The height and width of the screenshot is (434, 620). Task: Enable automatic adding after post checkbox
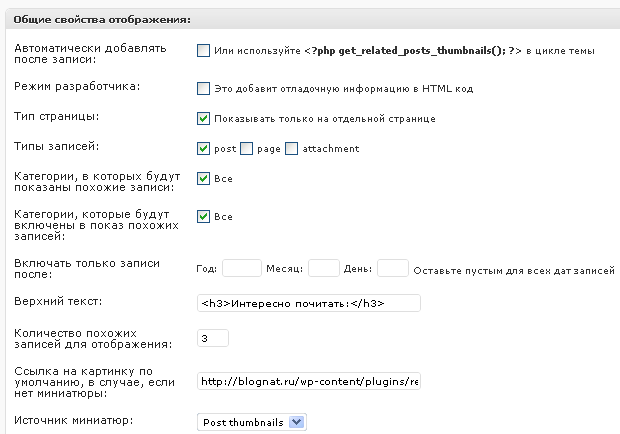tap(204, 50)
